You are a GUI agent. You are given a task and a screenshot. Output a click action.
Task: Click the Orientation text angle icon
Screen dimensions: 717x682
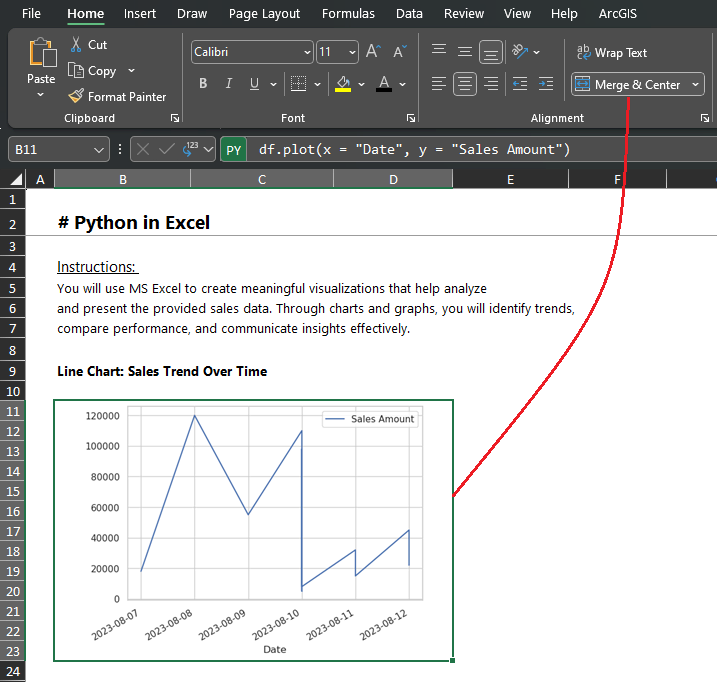click(519, 52)
